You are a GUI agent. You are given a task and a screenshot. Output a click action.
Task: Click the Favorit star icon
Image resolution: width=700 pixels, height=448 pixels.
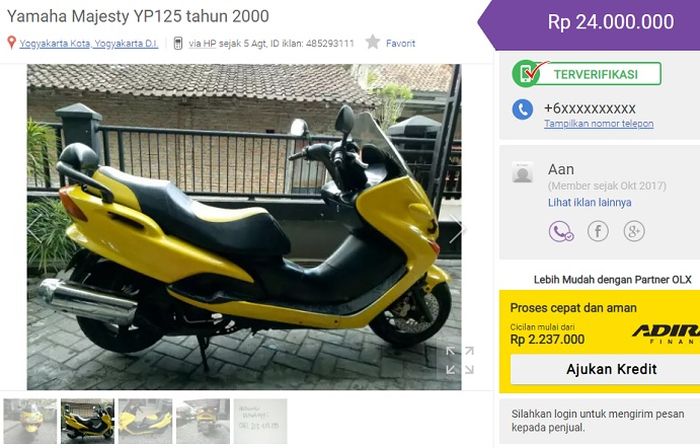click(372, 42)
